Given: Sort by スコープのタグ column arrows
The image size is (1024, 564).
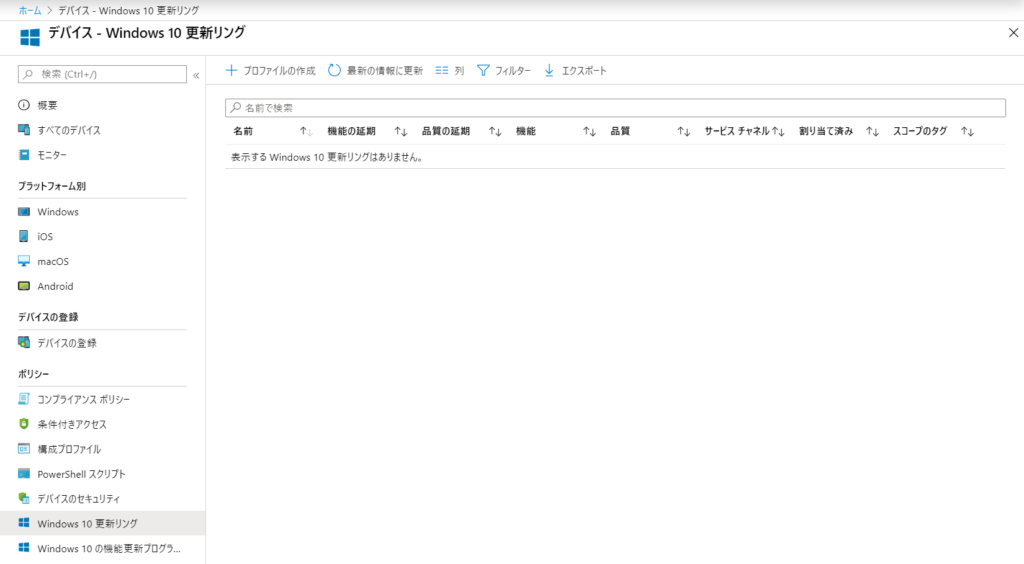Looking at the screenshot, I should point(967,131).
